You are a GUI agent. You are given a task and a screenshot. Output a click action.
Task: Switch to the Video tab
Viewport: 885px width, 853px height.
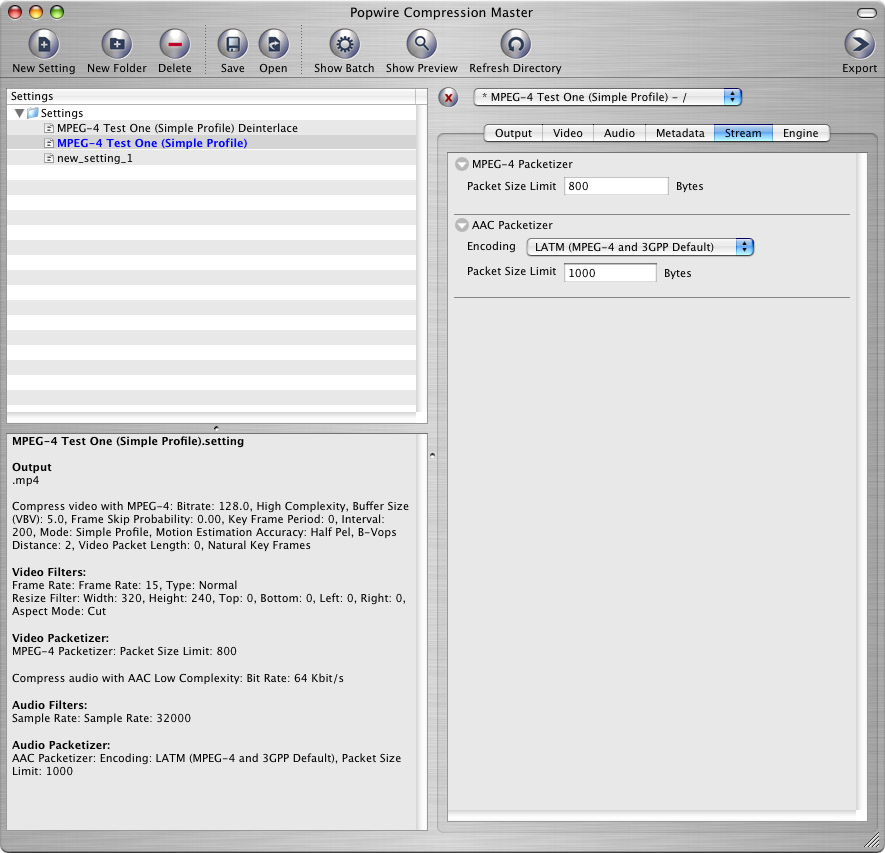tap(567, 133)
